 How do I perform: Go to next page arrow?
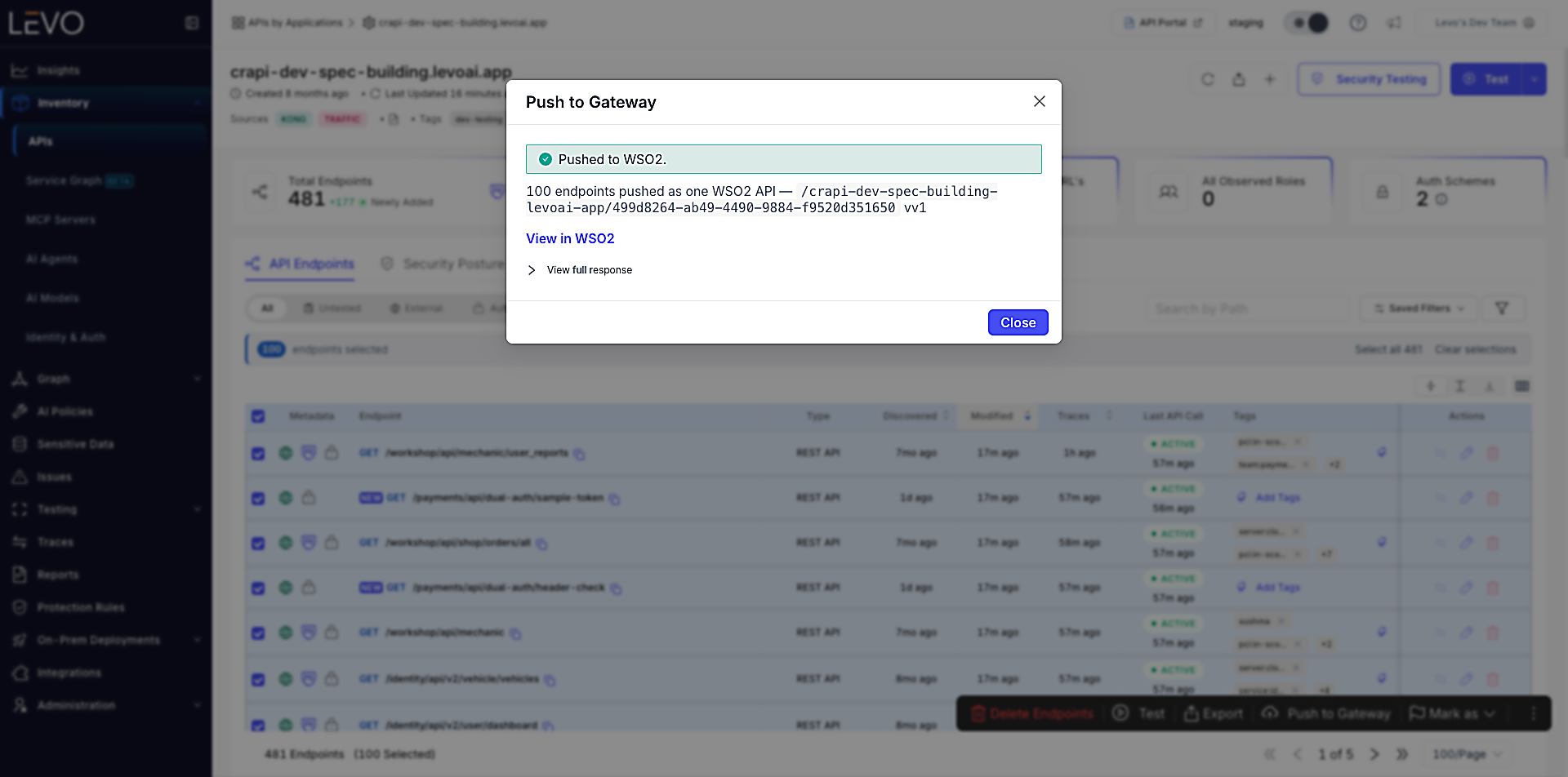pyautogui.click(x=1374, y=754)
